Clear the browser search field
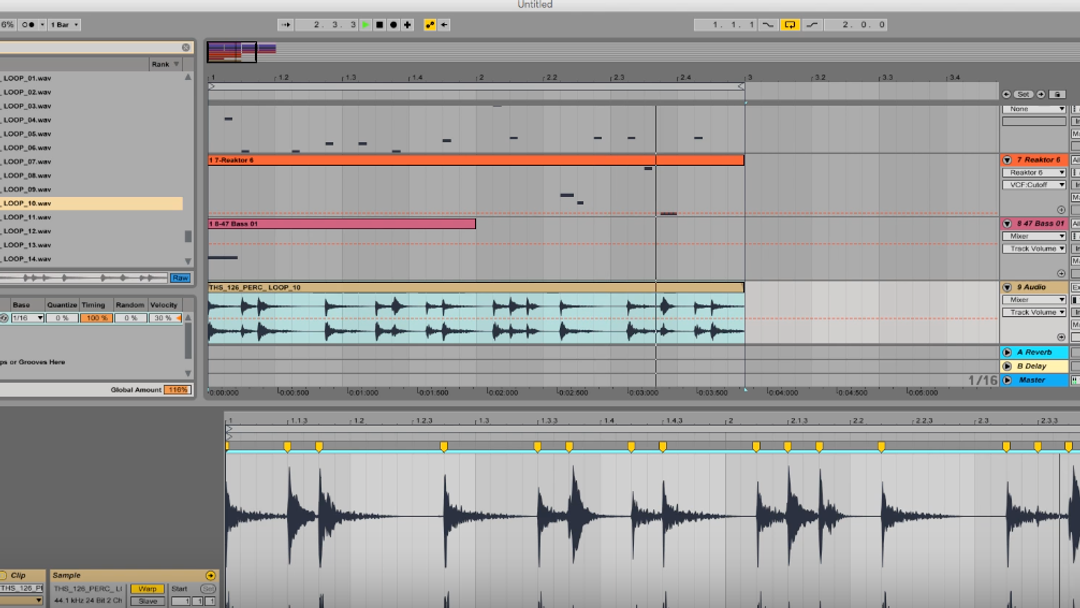The image size is (1080, 608). [x=186, y=47]
